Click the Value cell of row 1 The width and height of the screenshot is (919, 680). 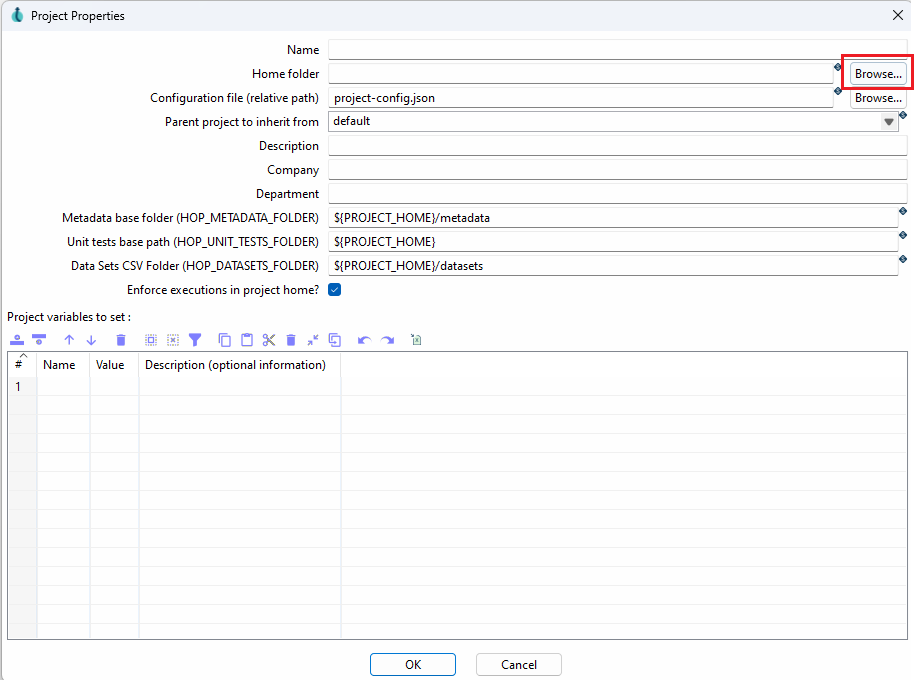pyautogui.click(x=114, y=386)
